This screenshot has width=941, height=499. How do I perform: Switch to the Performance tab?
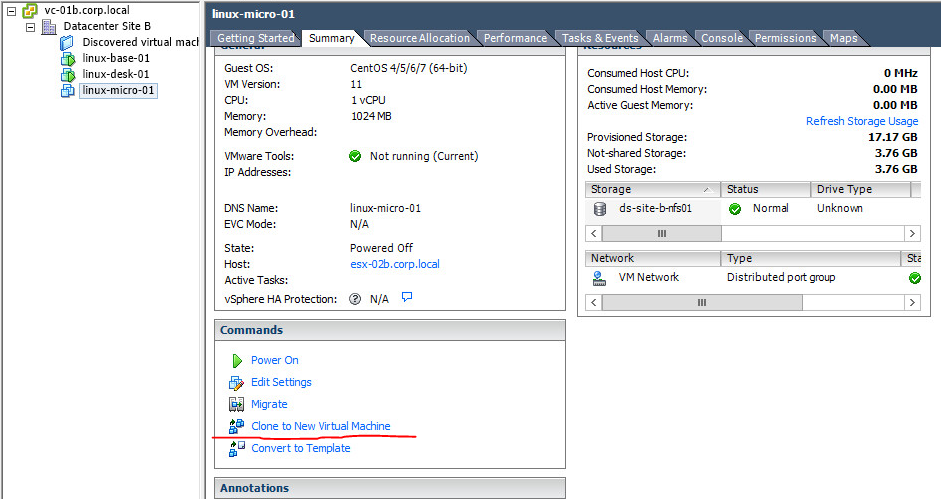[x=515, y=38]
